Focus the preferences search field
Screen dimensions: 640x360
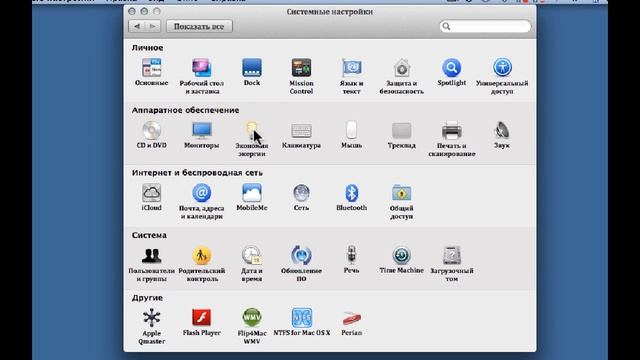485,27
